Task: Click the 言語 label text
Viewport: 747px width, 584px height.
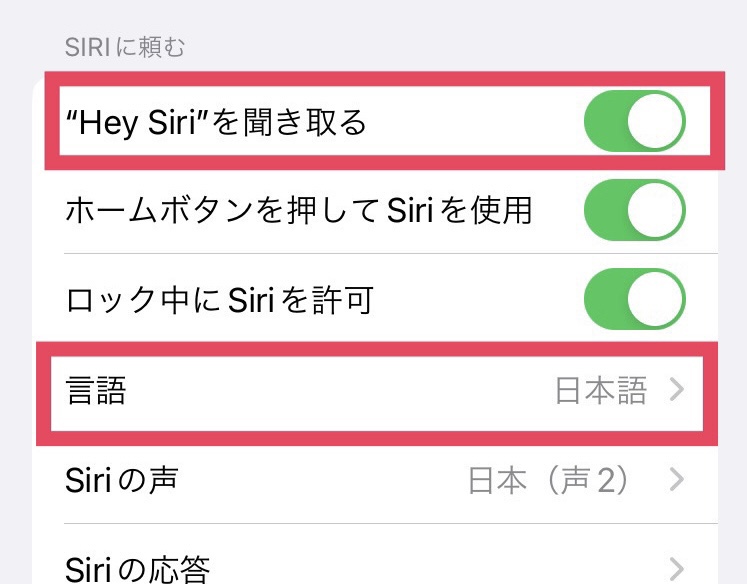Action: (96, 391)
